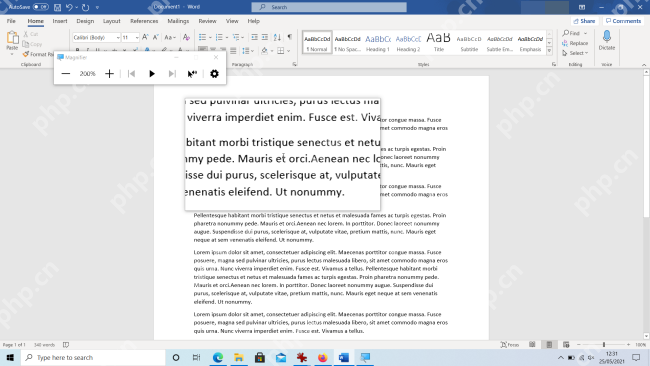Decrease paragraph indent
The height and width of the screenshot is (366, 650).
click(x=255, y=37)
